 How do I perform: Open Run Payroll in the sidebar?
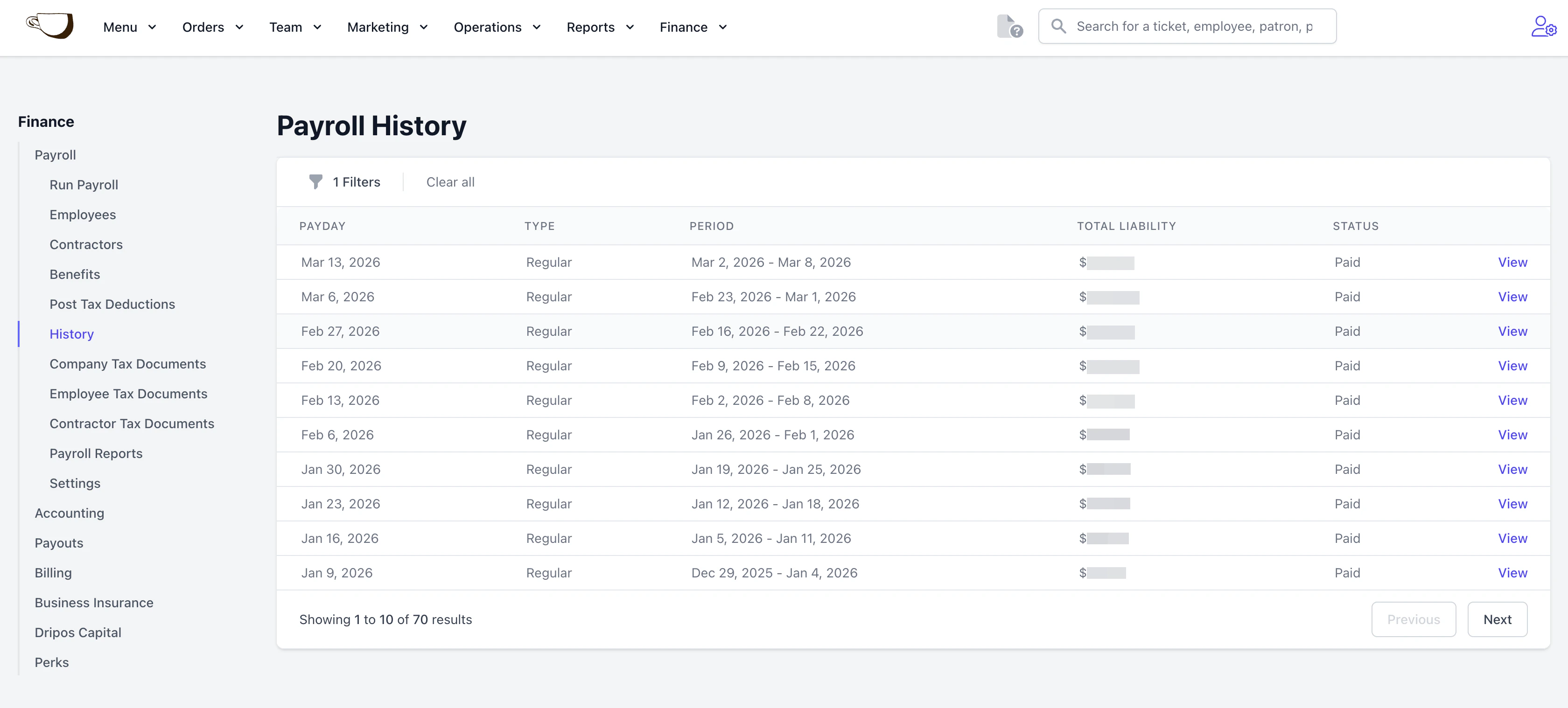(84, 185)
